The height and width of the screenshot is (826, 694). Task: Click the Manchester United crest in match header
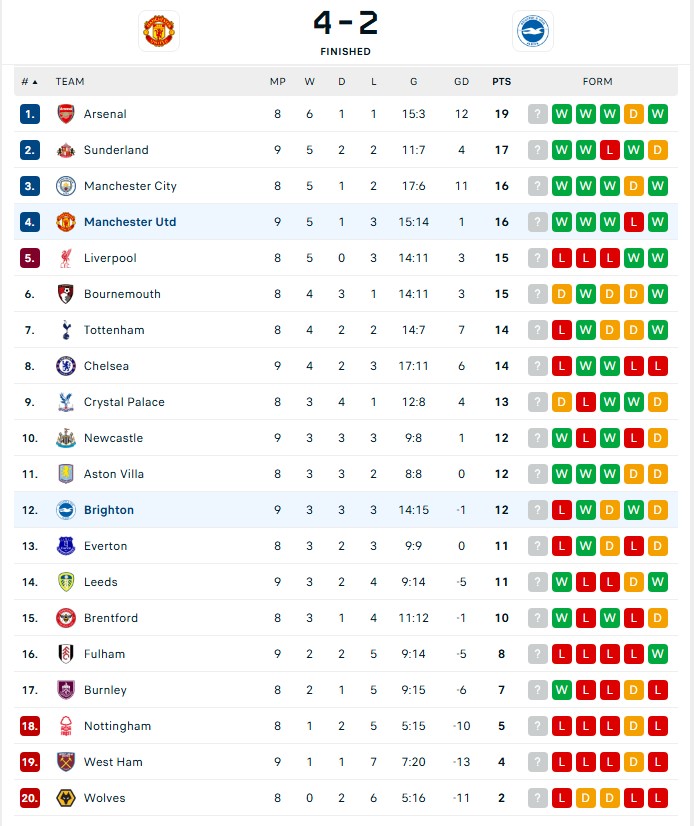click(x=159, y=31)
